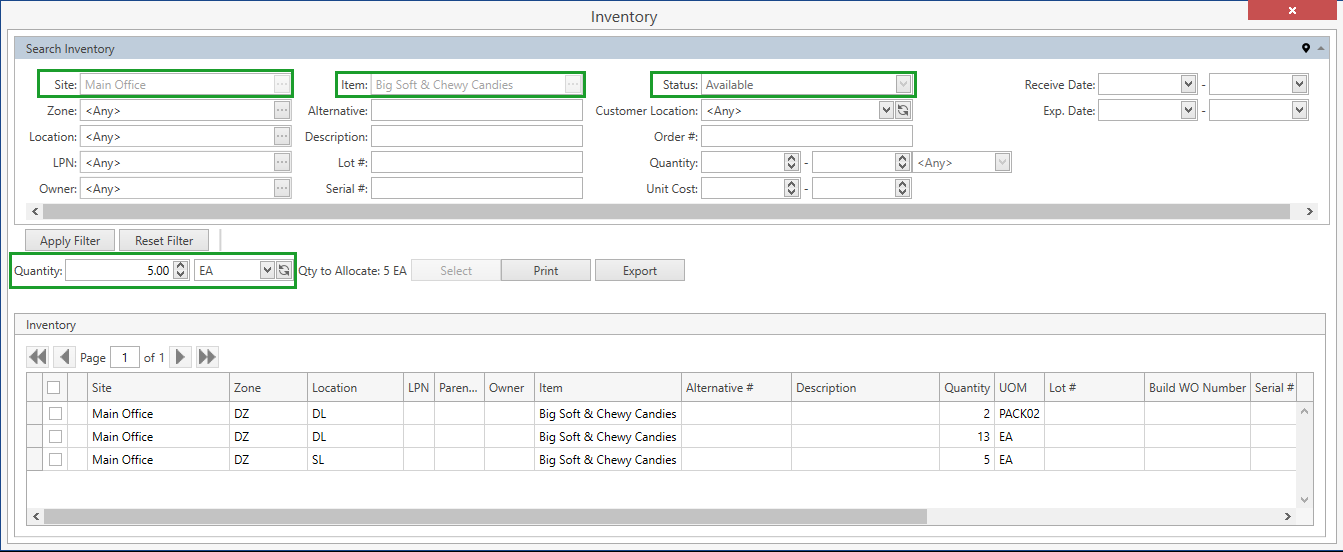Click the Zone field browse ellipsis button

click(282, 111)
